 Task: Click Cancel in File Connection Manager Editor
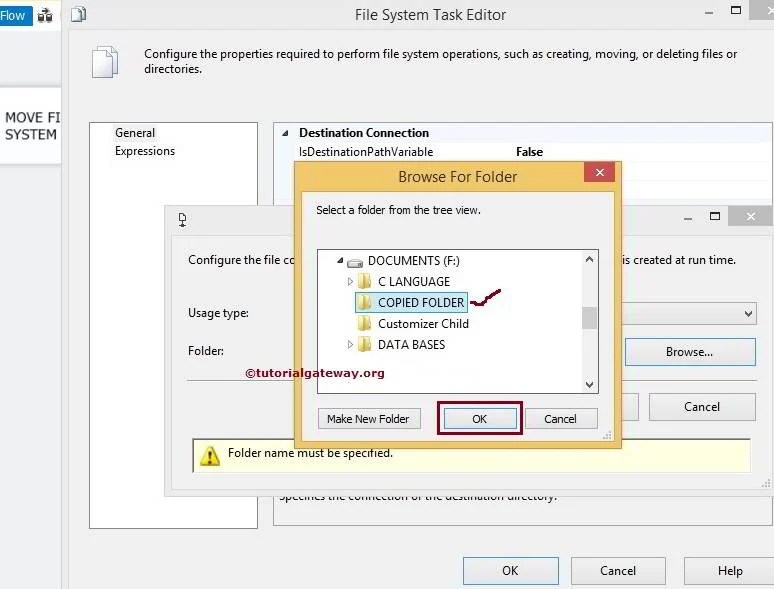pyautogui.click(x=702, y=407)
